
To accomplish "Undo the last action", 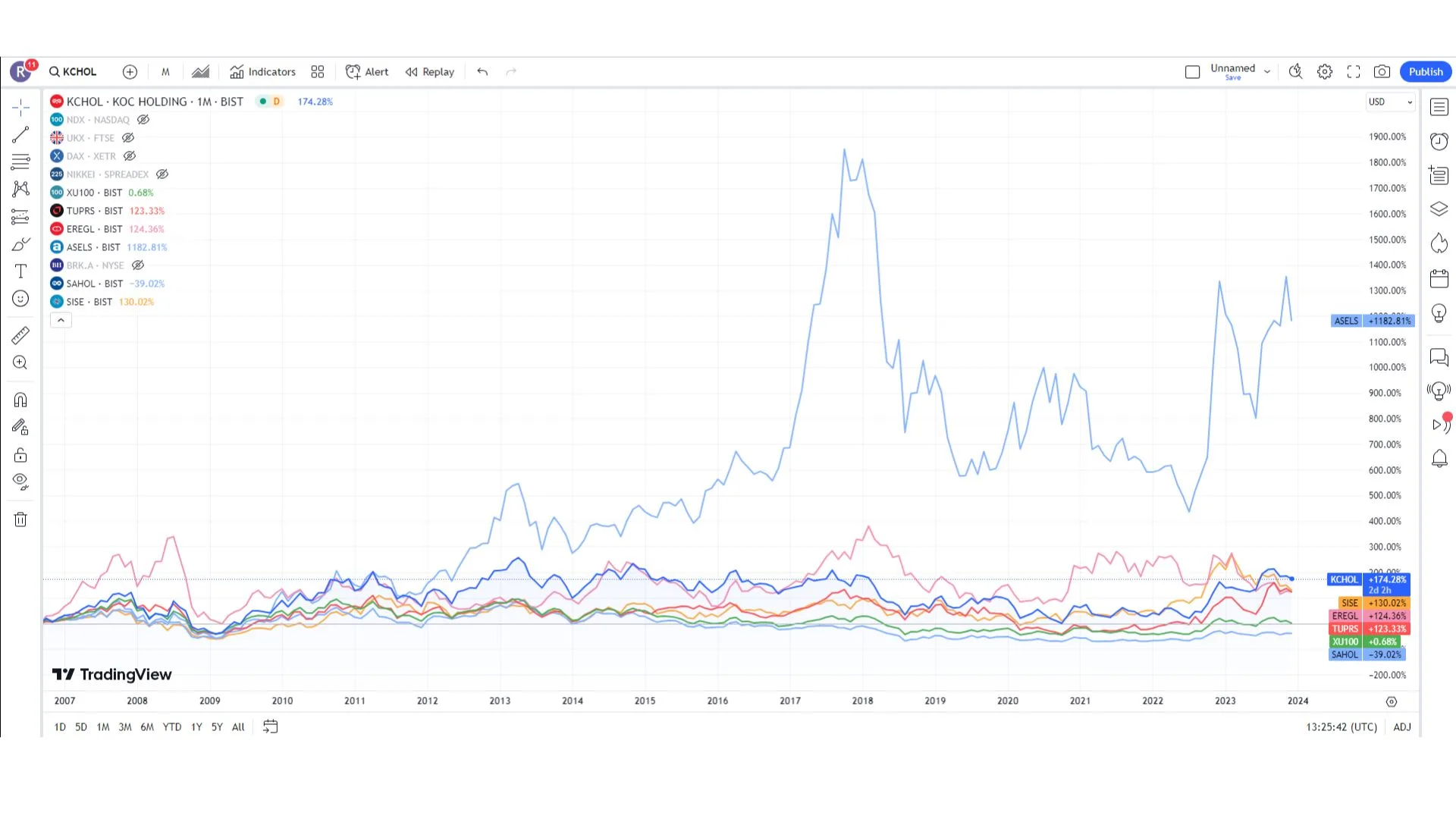I will [482, 72].
